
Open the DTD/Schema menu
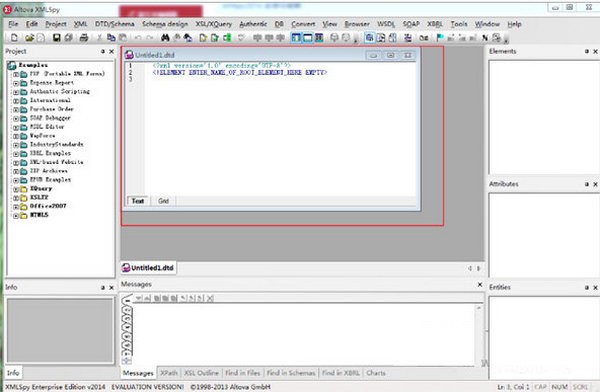115,24
